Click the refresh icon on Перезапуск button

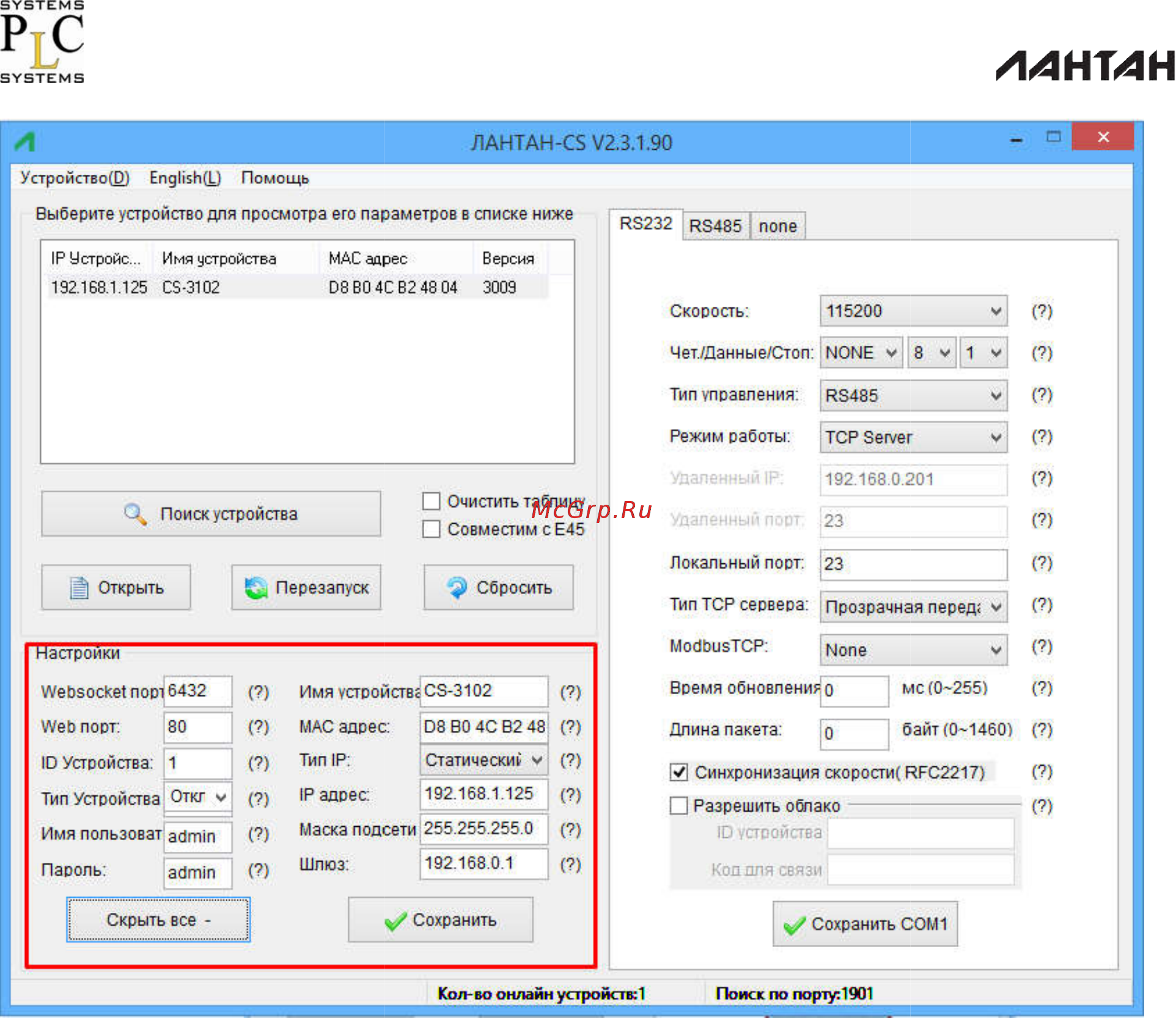tap(256, 588)
